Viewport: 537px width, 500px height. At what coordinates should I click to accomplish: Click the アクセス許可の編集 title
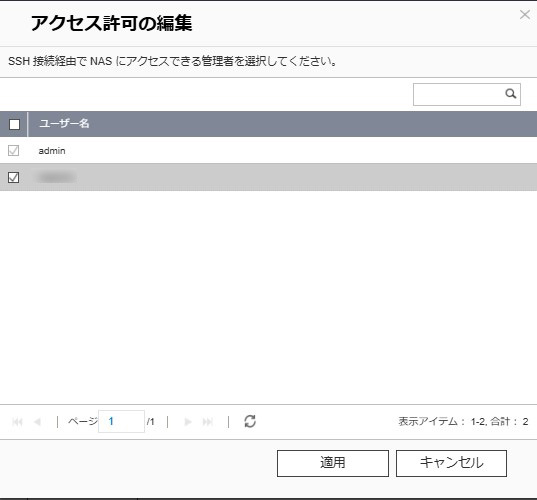click(112, 23)
